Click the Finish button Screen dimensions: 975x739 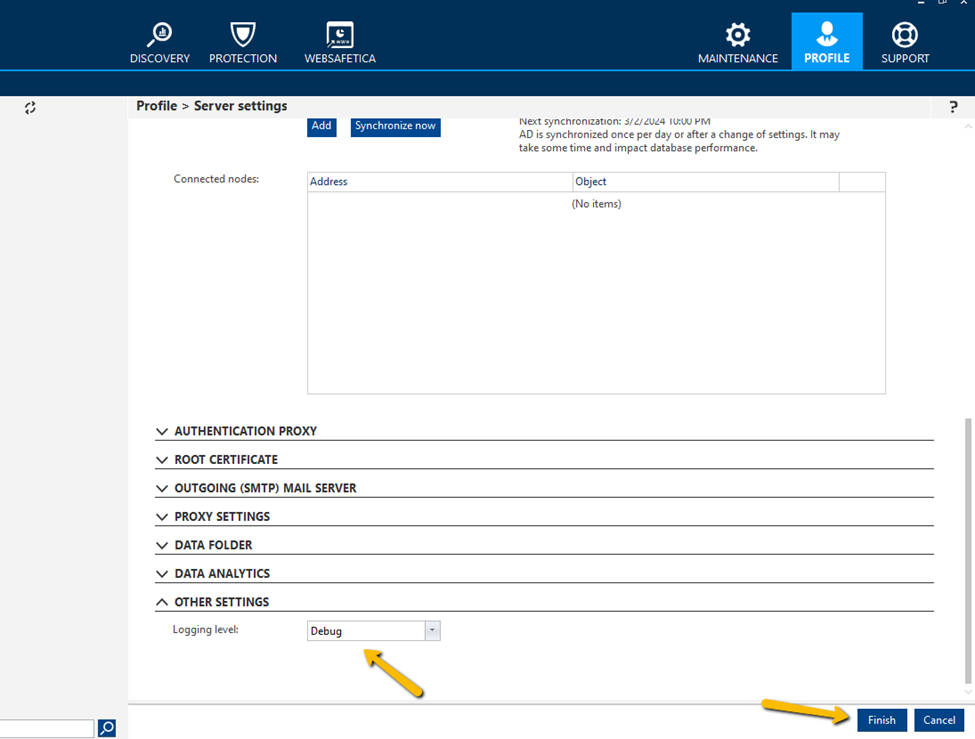coord(881,720)
